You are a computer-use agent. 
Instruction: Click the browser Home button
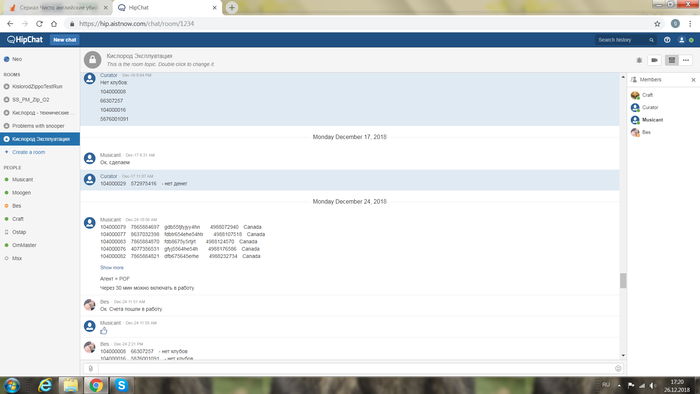pyautogui.click(x=54, y=24)
